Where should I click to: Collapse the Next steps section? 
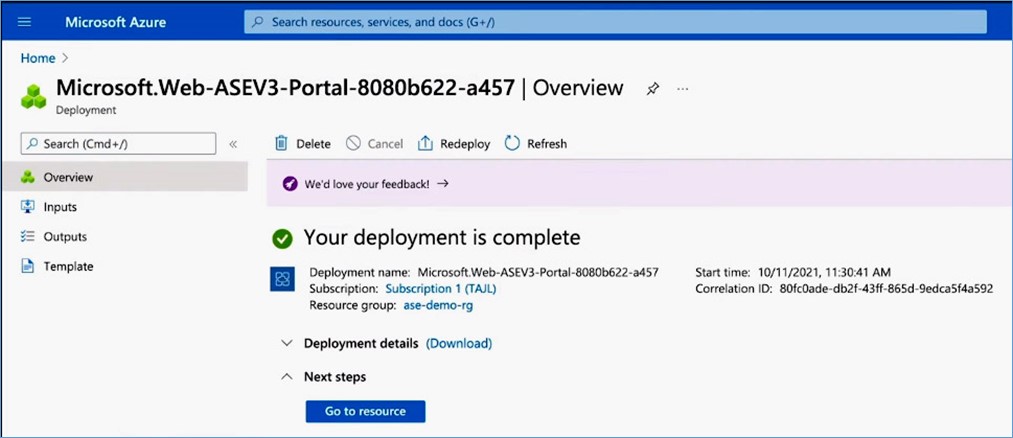[x=287, y=377]
